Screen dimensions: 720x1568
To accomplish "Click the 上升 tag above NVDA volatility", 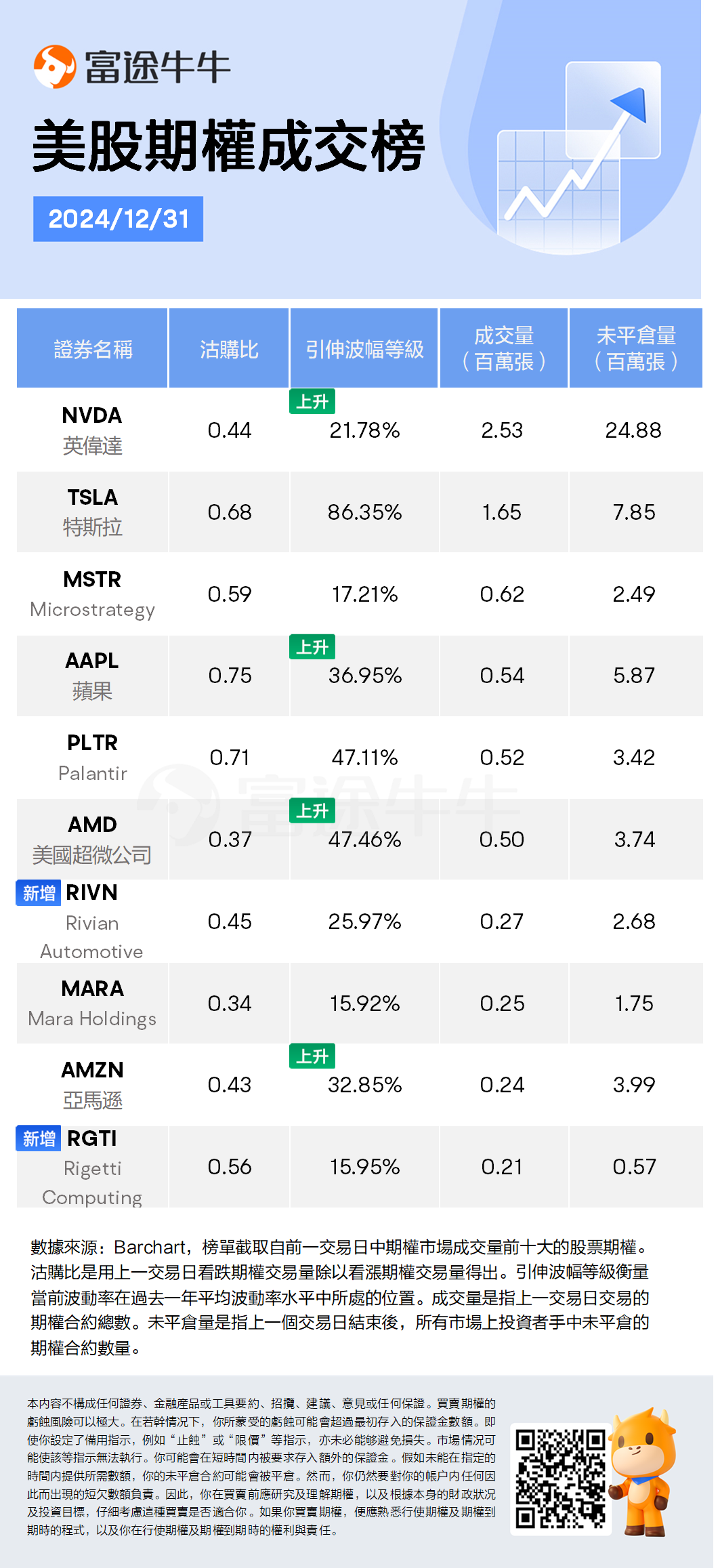I will [312, 401].
